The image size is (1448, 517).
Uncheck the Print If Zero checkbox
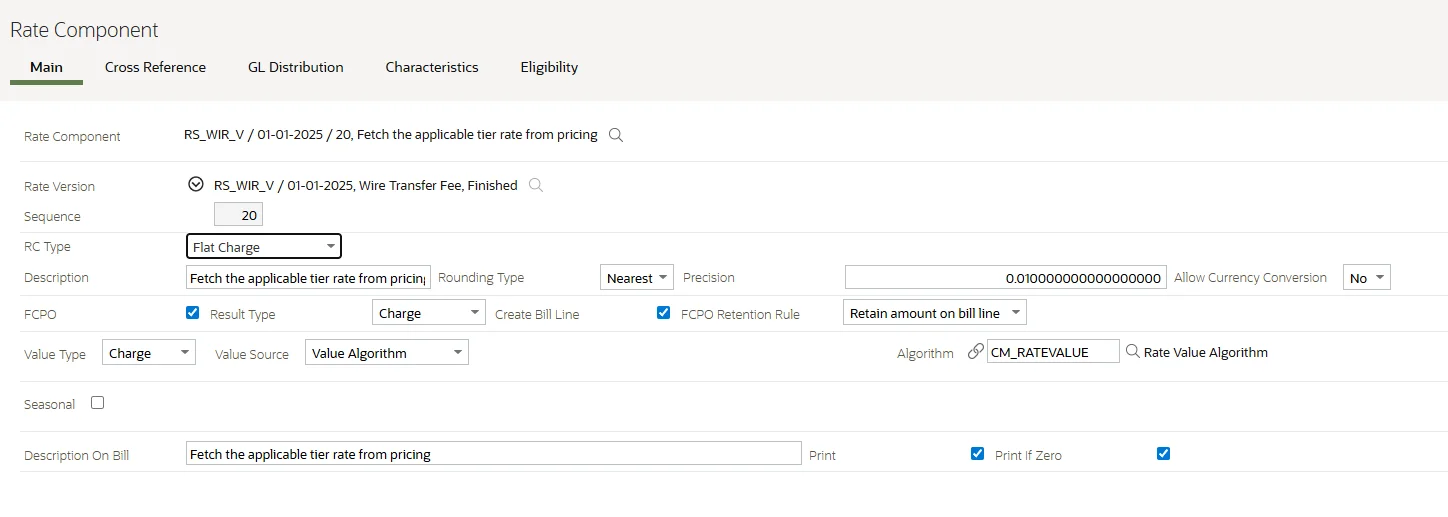click(x=1163, y=454)
